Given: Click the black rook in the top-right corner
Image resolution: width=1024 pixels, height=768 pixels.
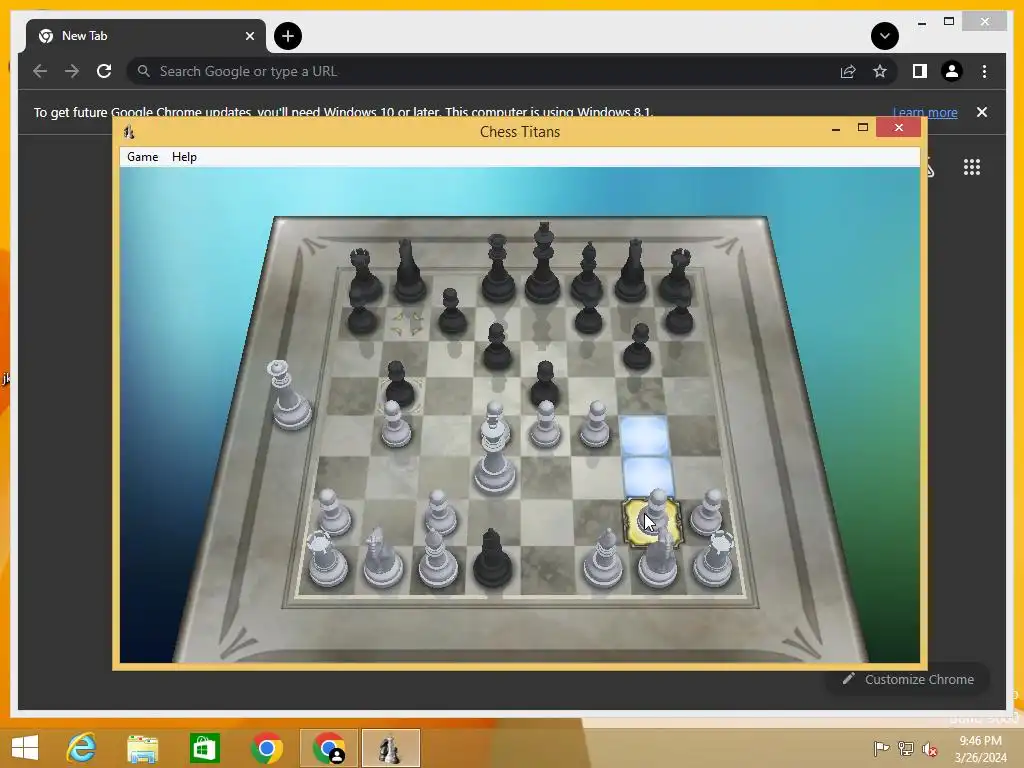Looking at the screenshot, I should [x=677, y=274].
